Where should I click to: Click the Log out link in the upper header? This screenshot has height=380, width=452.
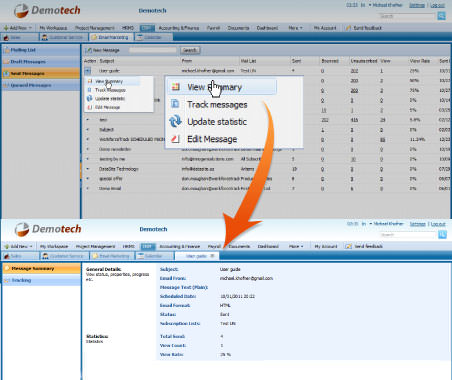[x=437, y=5]
